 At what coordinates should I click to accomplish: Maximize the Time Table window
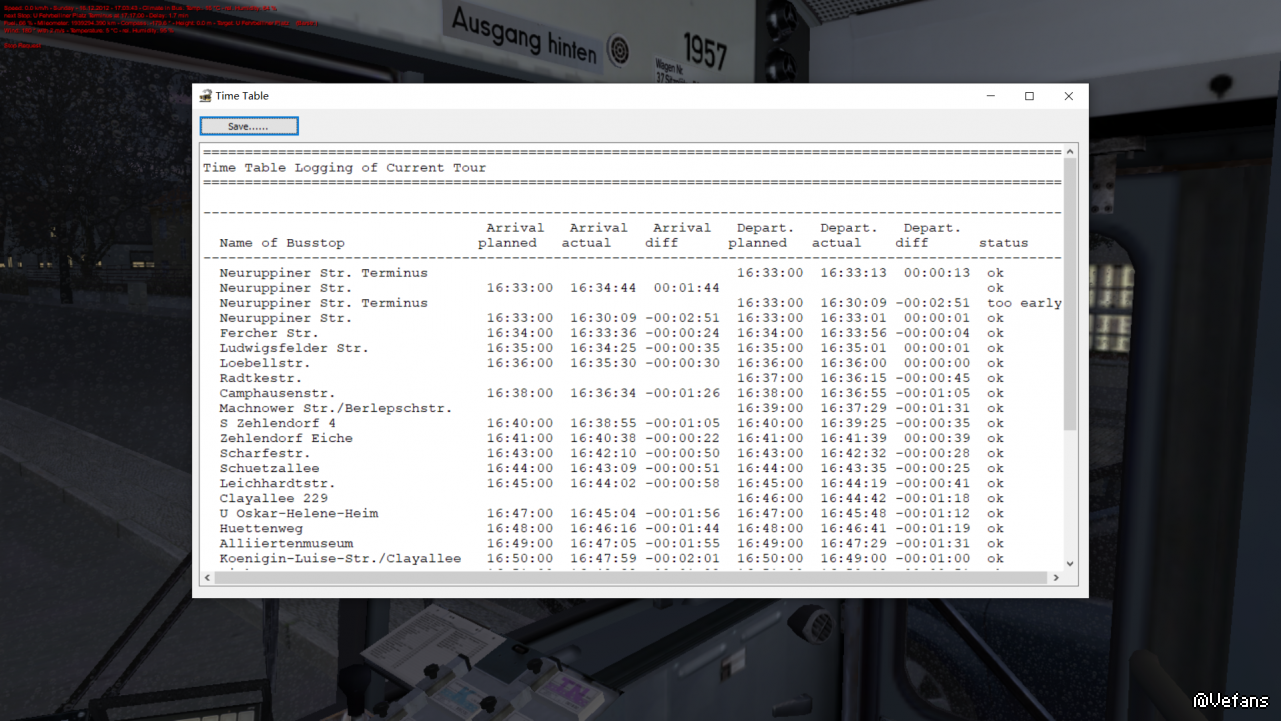point(1029,96)
